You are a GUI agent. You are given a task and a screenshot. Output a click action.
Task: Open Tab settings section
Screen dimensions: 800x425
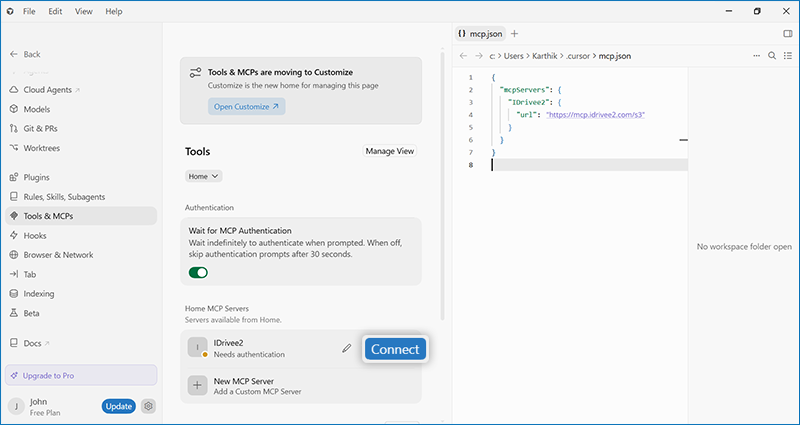[81, 274]
